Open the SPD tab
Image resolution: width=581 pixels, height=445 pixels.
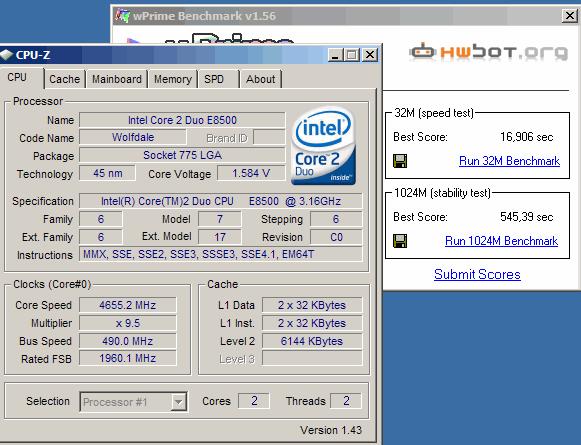pyautogui.click(x=219, y=79)
